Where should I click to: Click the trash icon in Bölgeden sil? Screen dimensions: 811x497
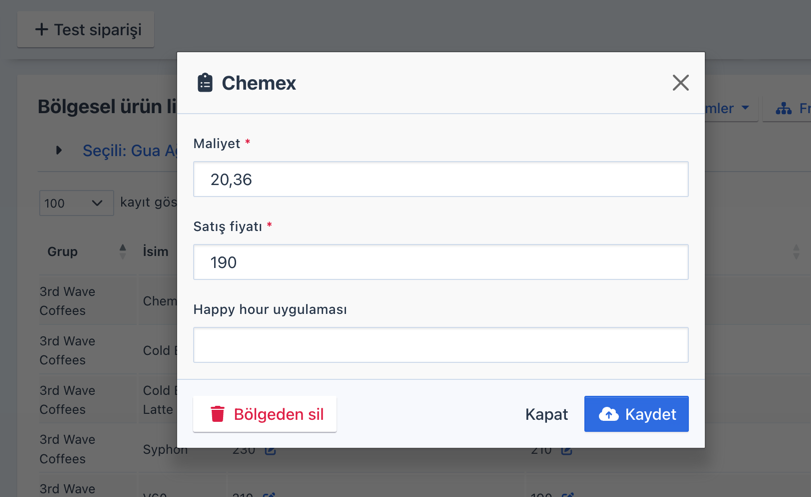(x=217, y=414)
